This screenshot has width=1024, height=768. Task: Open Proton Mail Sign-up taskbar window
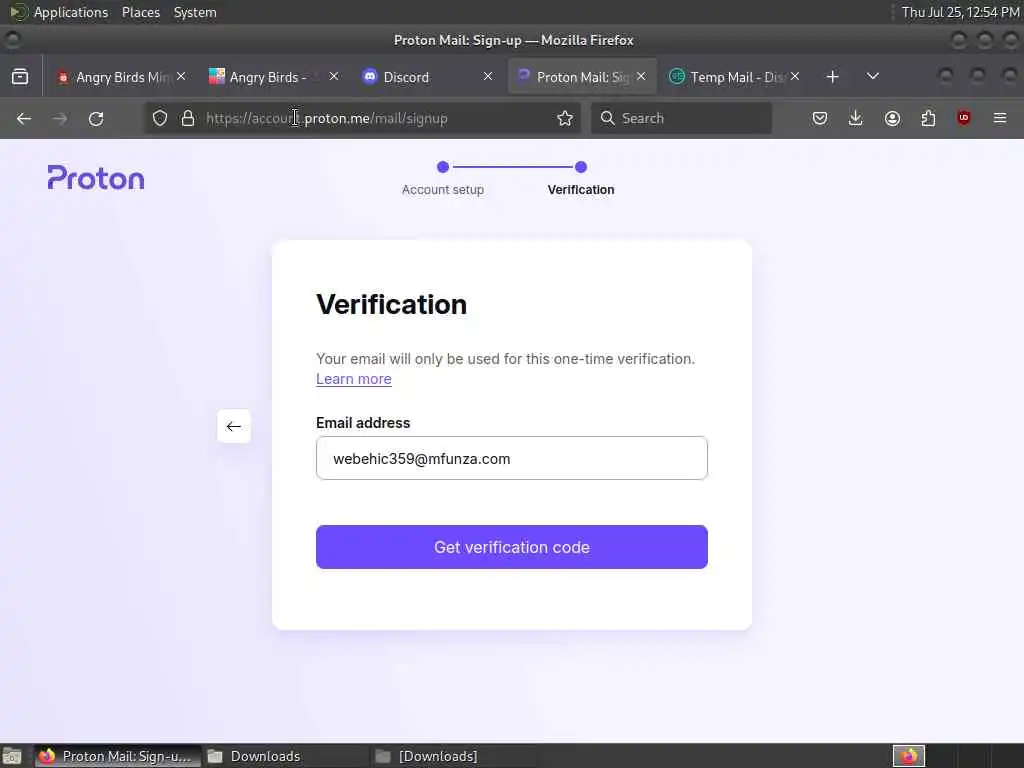pos(118,756)
